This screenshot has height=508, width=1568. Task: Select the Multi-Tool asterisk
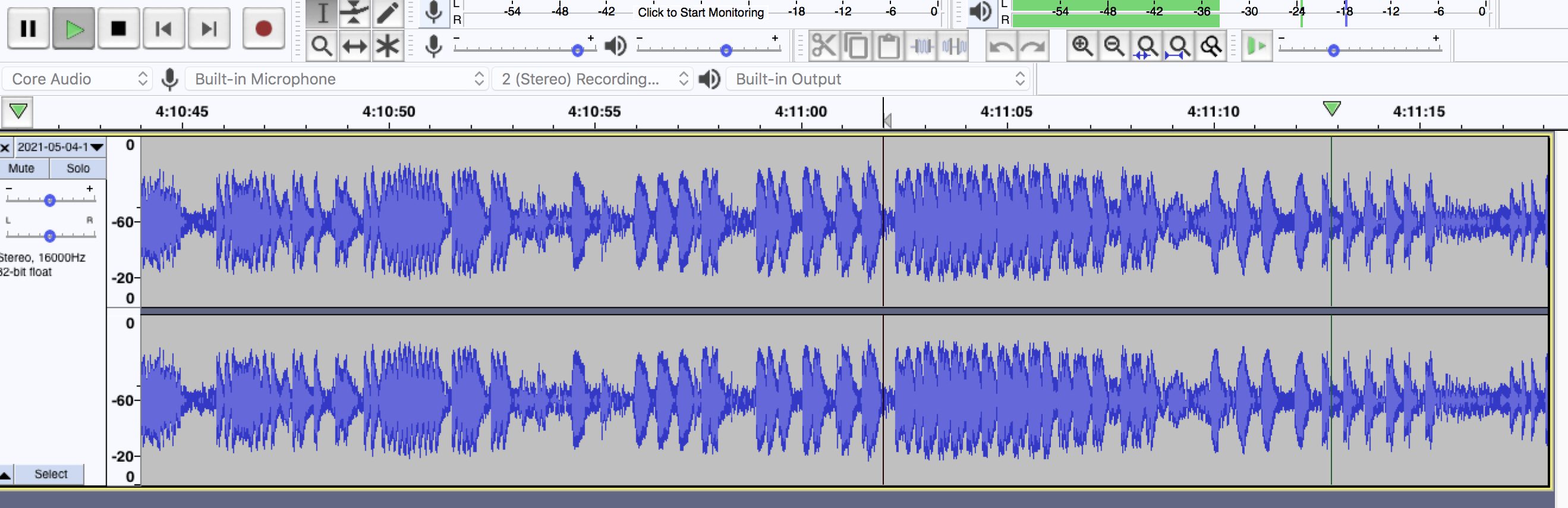click(387, 46)
